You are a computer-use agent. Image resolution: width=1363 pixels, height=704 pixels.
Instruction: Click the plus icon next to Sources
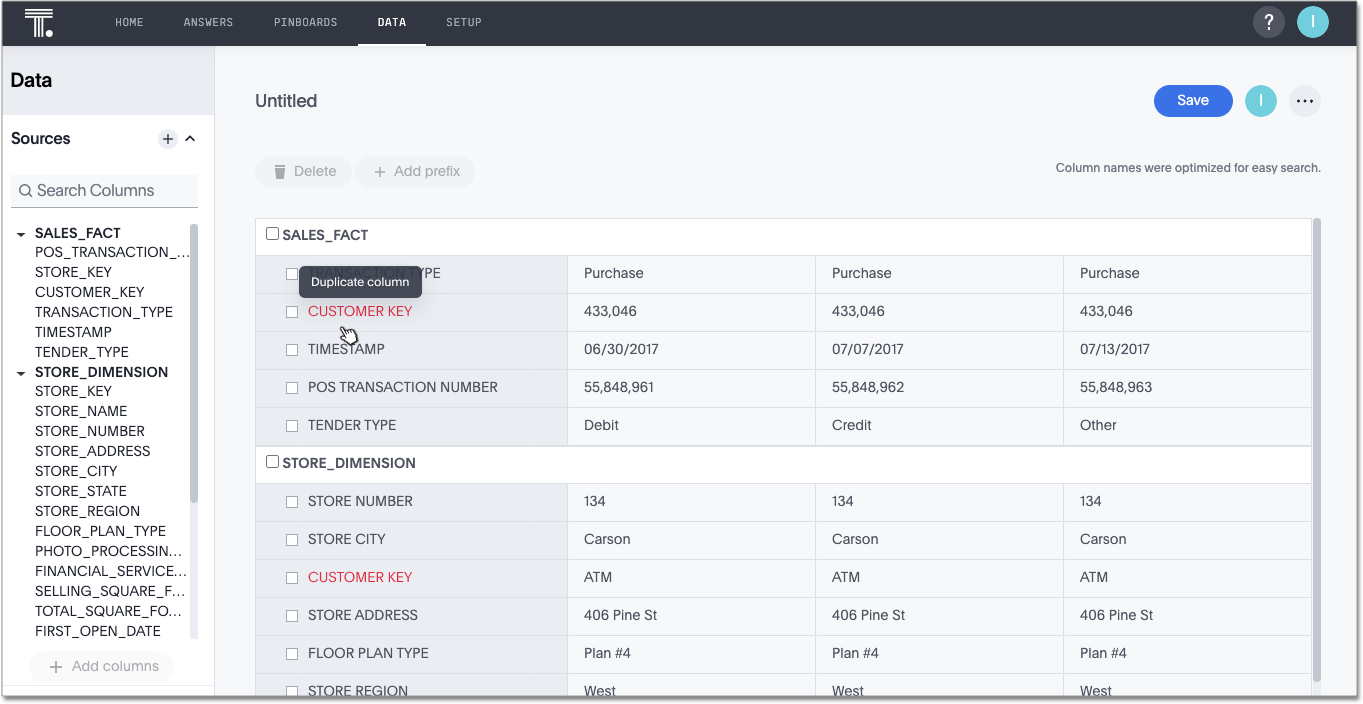[x=168, y=139]
